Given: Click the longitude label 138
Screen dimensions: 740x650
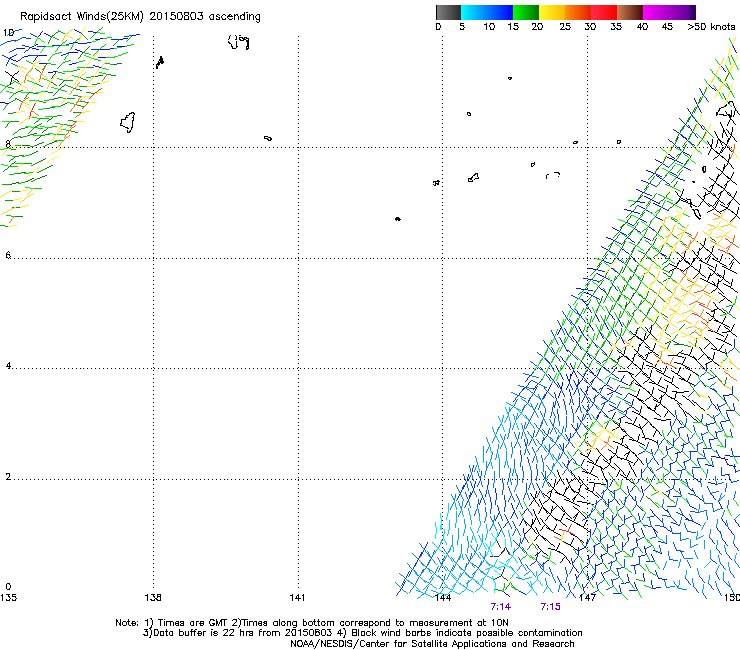Looking at the screenshot, I should 153,598.
